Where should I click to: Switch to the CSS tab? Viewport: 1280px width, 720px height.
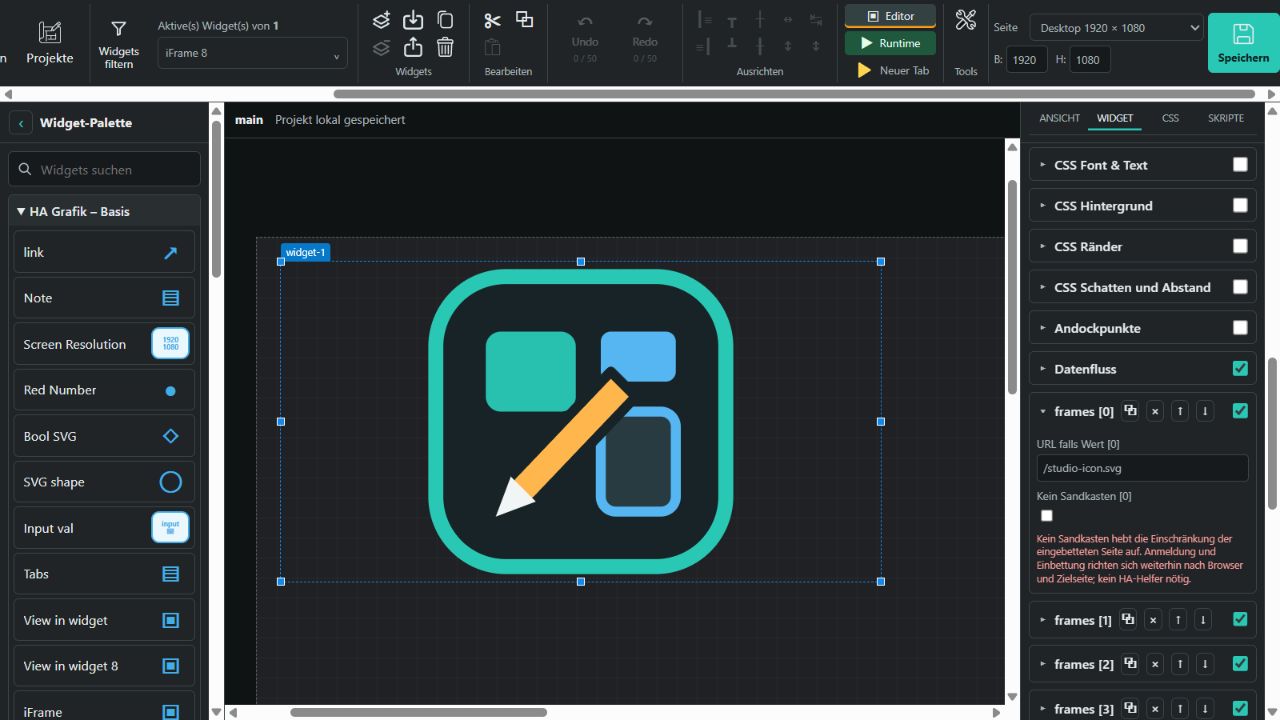(1170, 118)
